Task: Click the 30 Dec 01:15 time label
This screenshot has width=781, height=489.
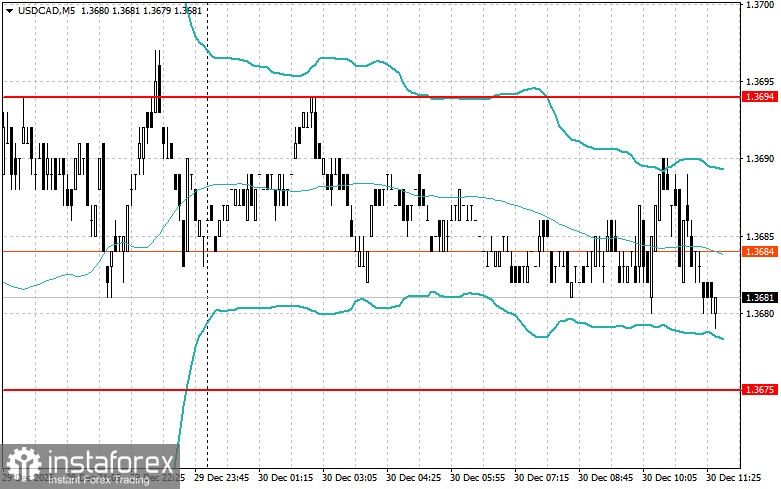Action: tap(285, 477)
